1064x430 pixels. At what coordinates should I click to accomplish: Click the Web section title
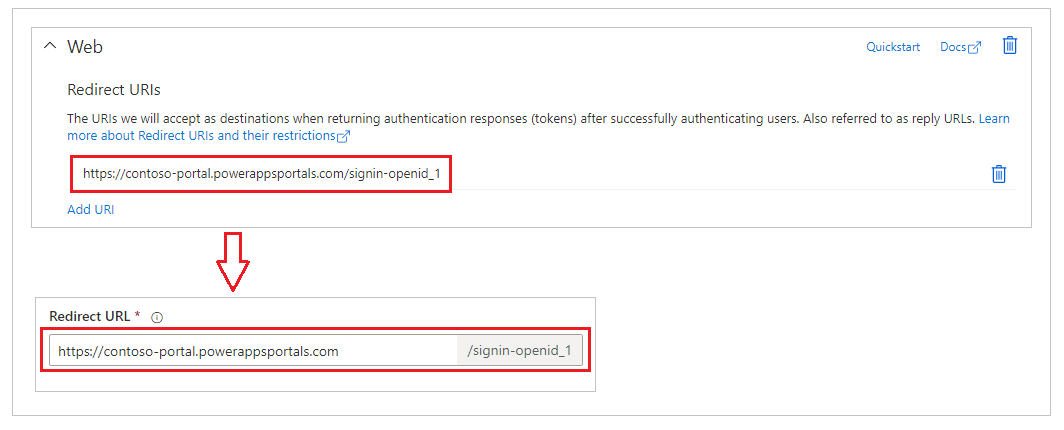tap(85, 47)
